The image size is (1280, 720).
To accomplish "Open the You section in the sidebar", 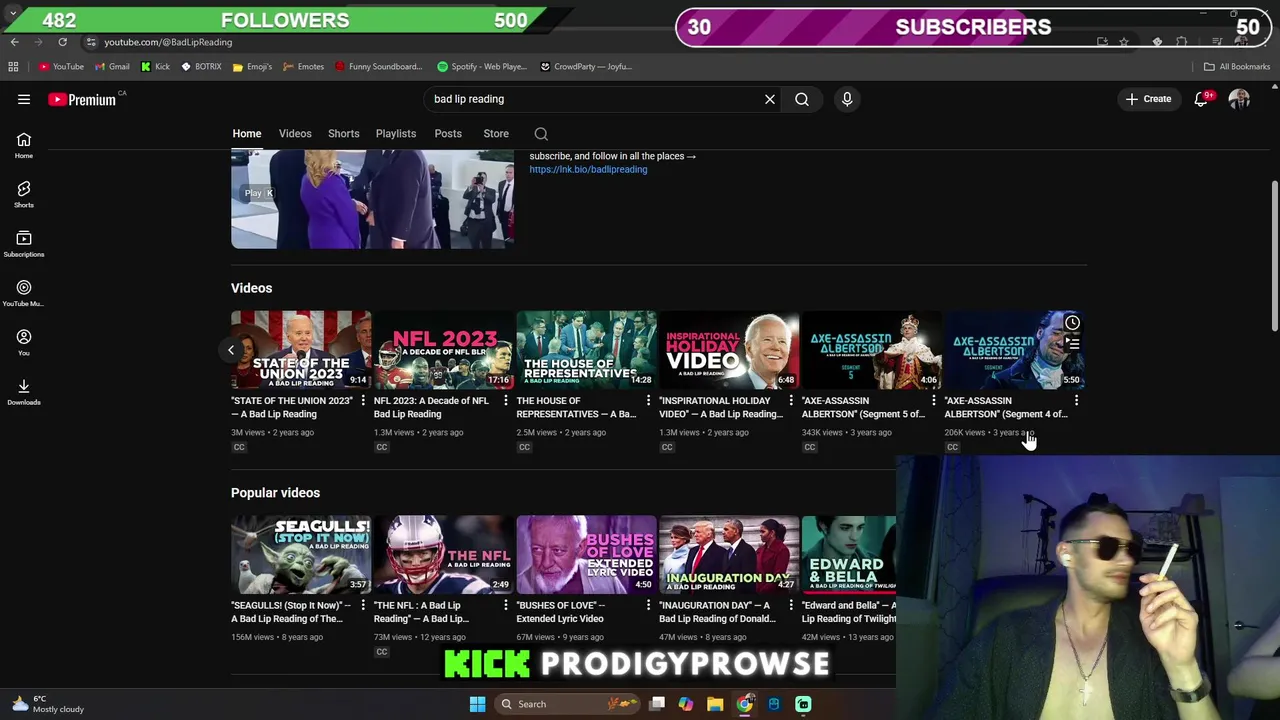I will (24, 343).
